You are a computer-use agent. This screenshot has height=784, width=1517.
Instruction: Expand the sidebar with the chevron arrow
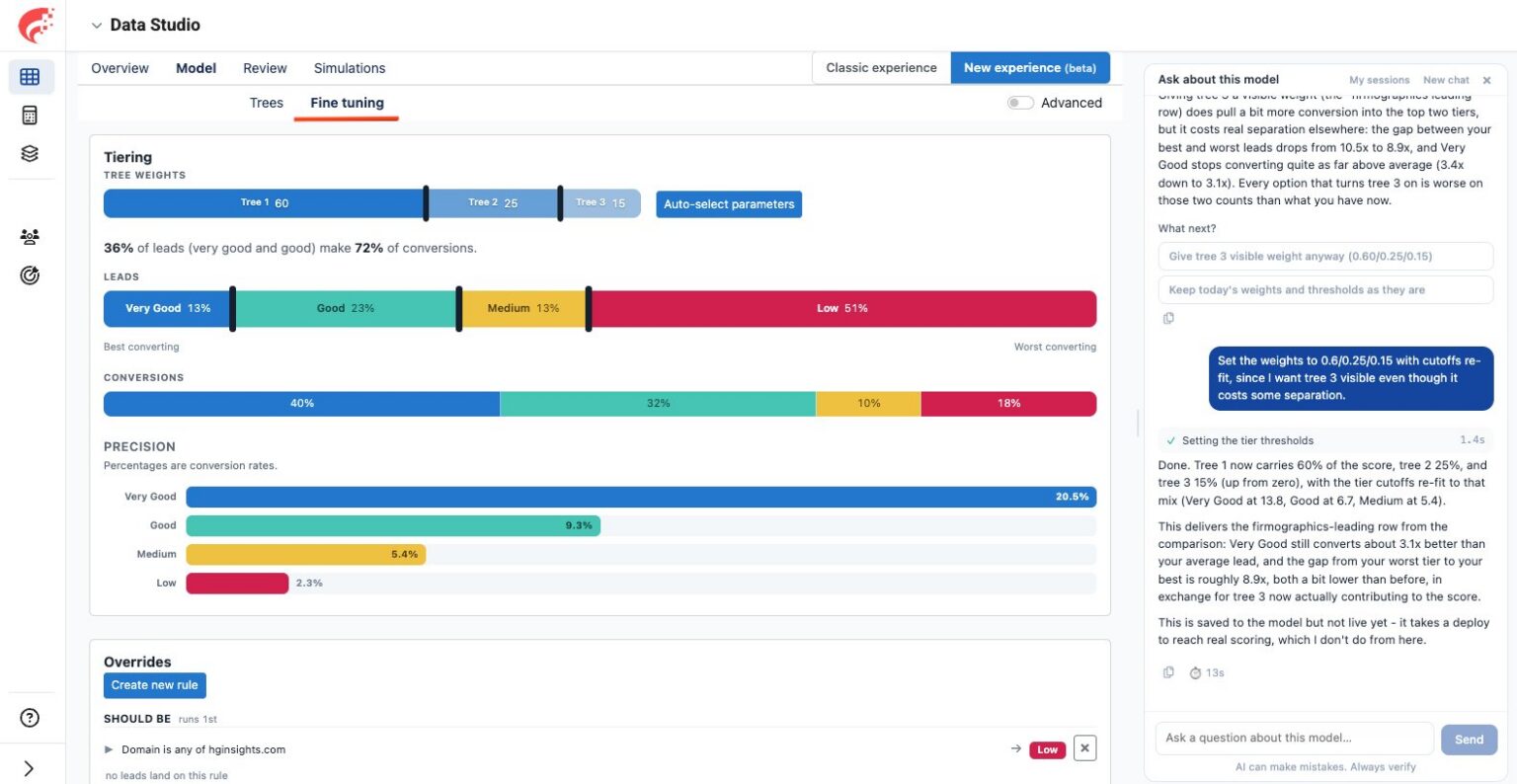pos(28,768)
